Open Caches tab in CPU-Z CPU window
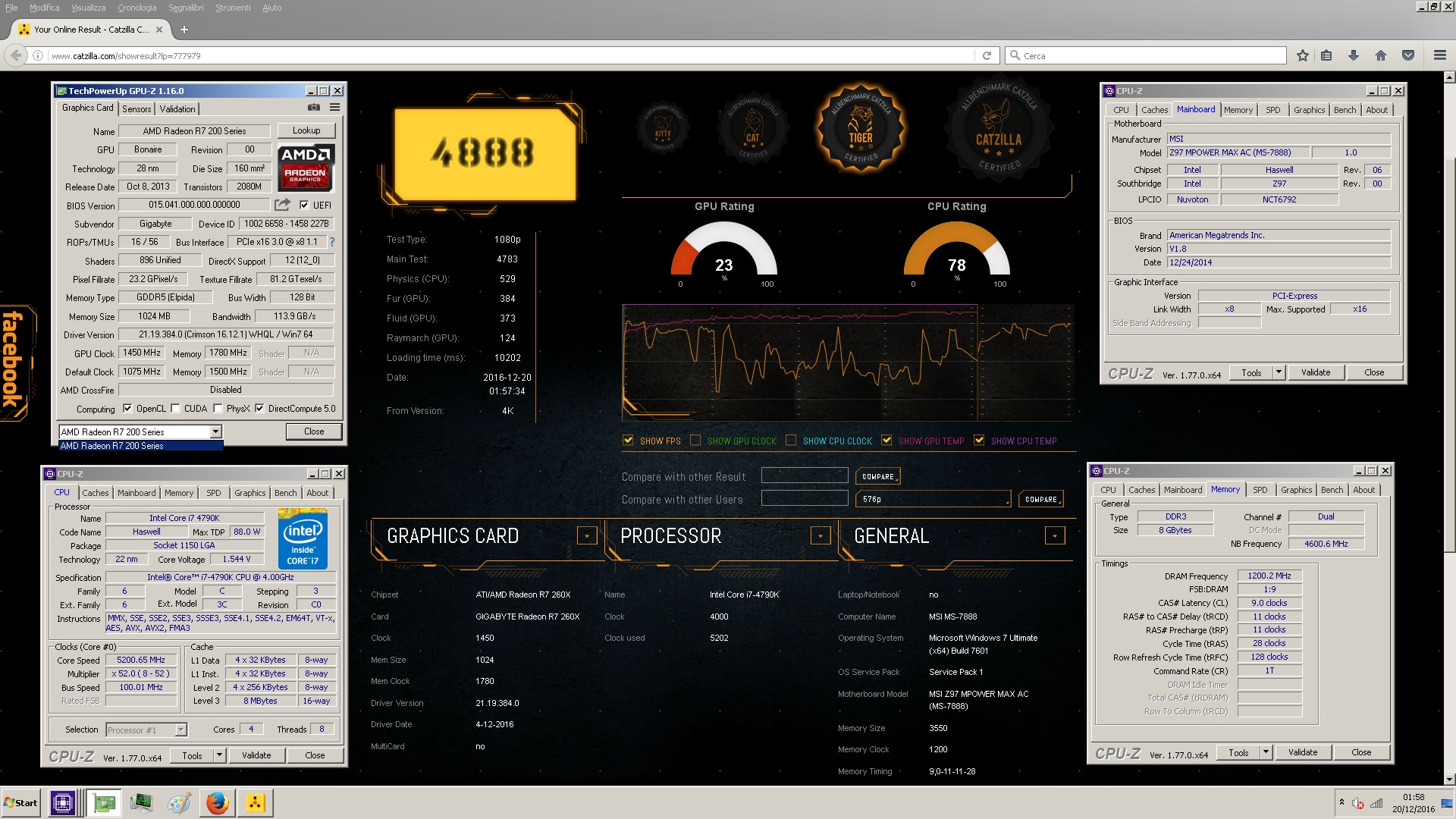The image size is (1456, 819). (96, 493)
